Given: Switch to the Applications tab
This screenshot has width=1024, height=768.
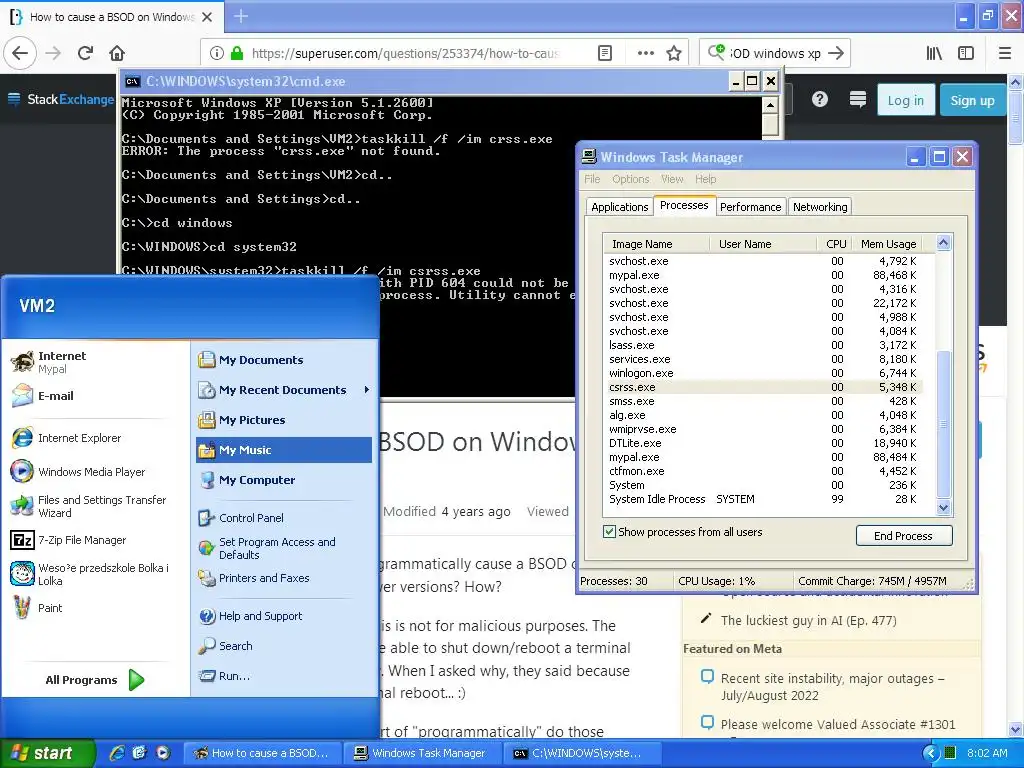Looking at the screenshot, I should pyautogui.click(x=619, y=207).
